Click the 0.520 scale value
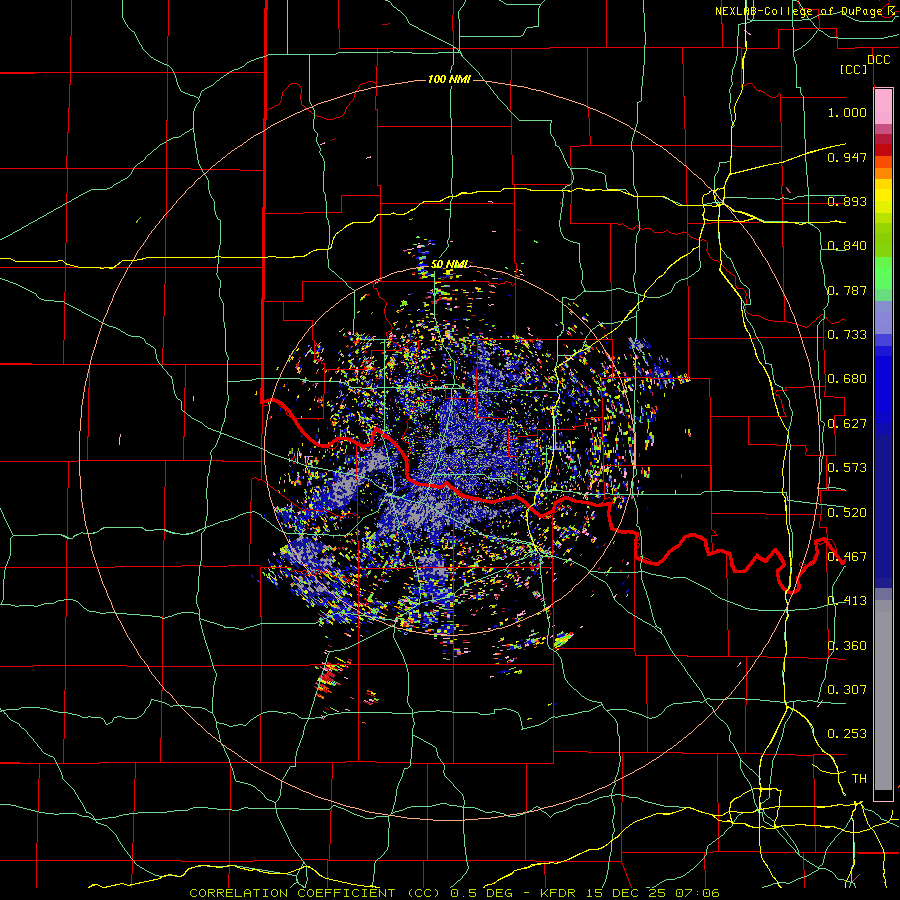Image resolution: width=900 pixels, height=900 pixels. [847, 513]
